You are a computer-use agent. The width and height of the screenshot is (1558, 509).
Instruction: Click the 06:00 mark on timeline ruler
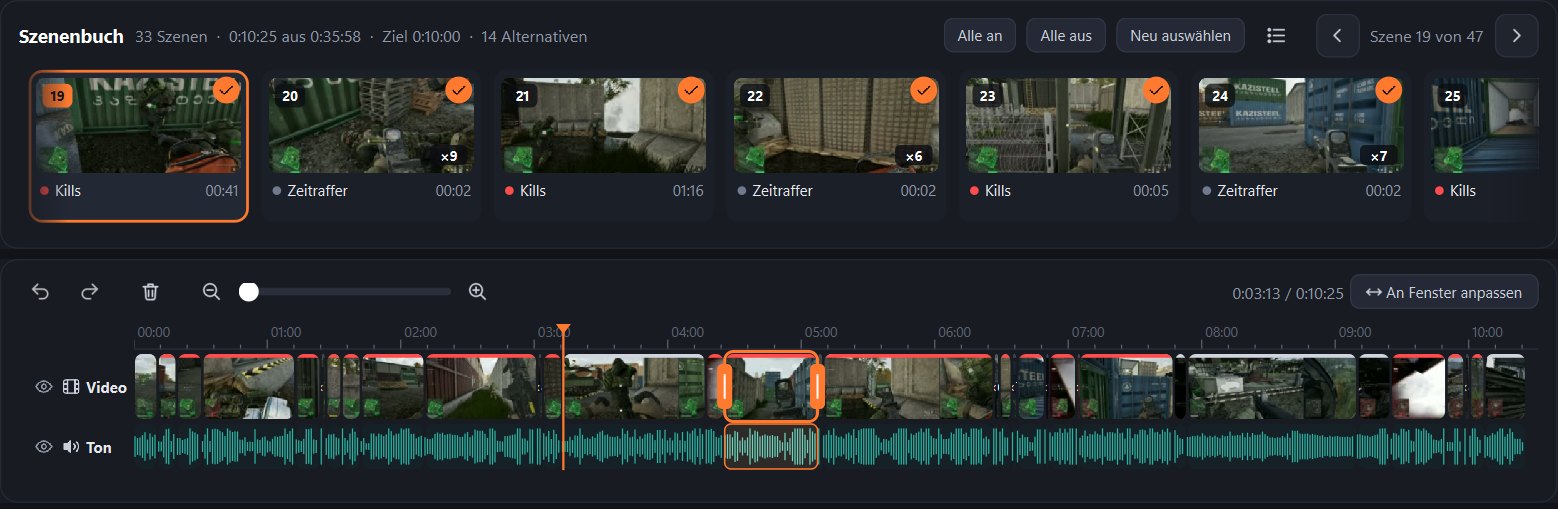click(x=955, y=332)
